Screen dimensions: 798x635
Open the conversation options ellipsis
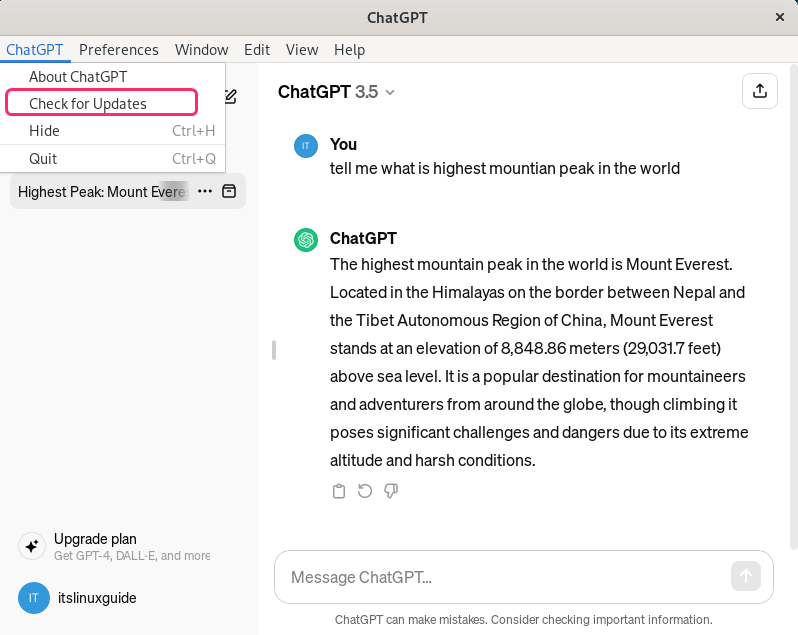click(205, 191)
